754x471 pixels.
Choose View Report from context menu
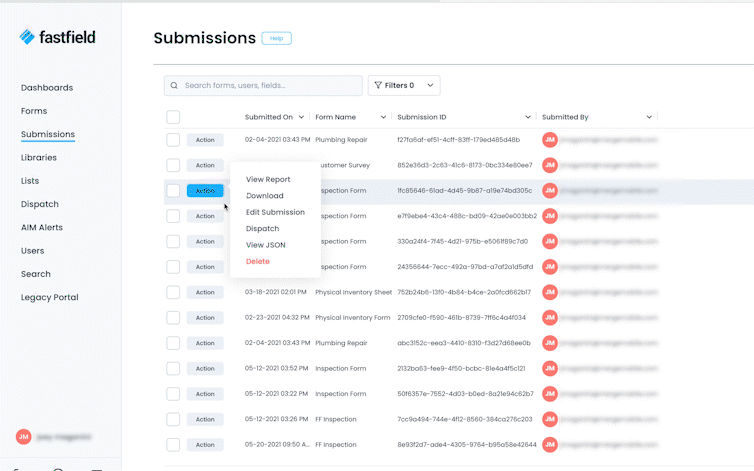click(268, 180)
